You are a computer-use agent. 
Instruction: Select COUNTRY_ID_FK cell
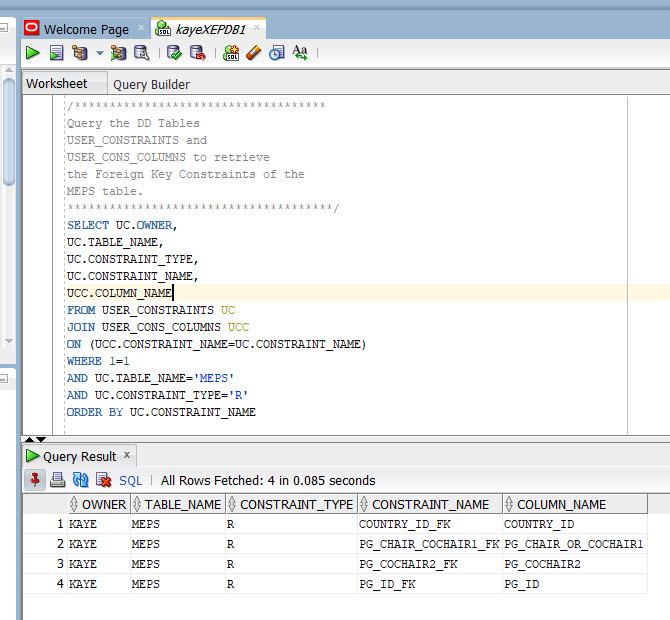[430, 524]
